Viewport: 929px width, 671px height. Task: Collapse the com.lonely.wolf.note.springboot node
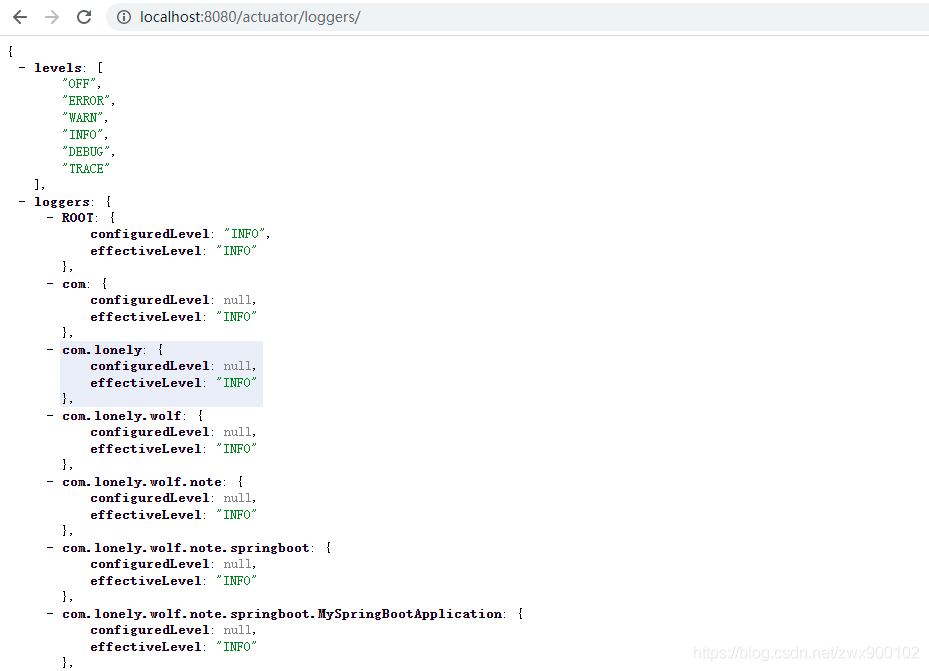tap(50, 548)
